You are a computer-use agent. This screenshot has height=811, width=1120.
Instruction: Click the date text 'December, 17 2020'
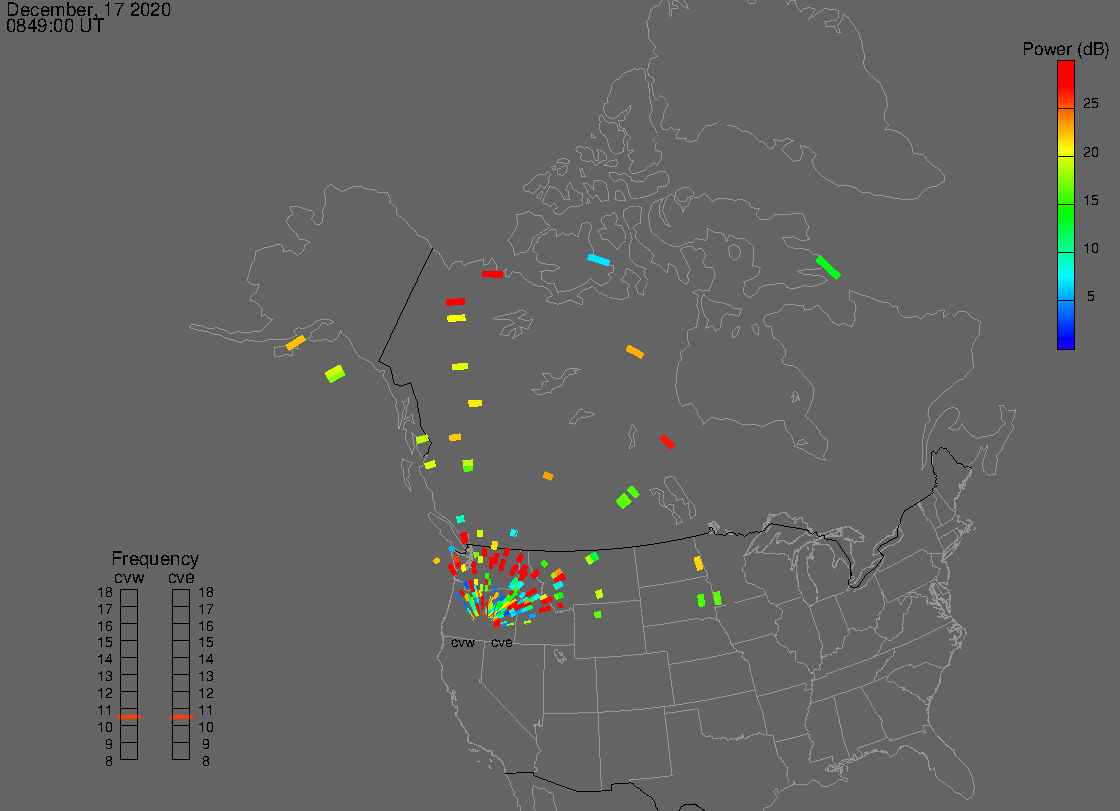(89, 9)
